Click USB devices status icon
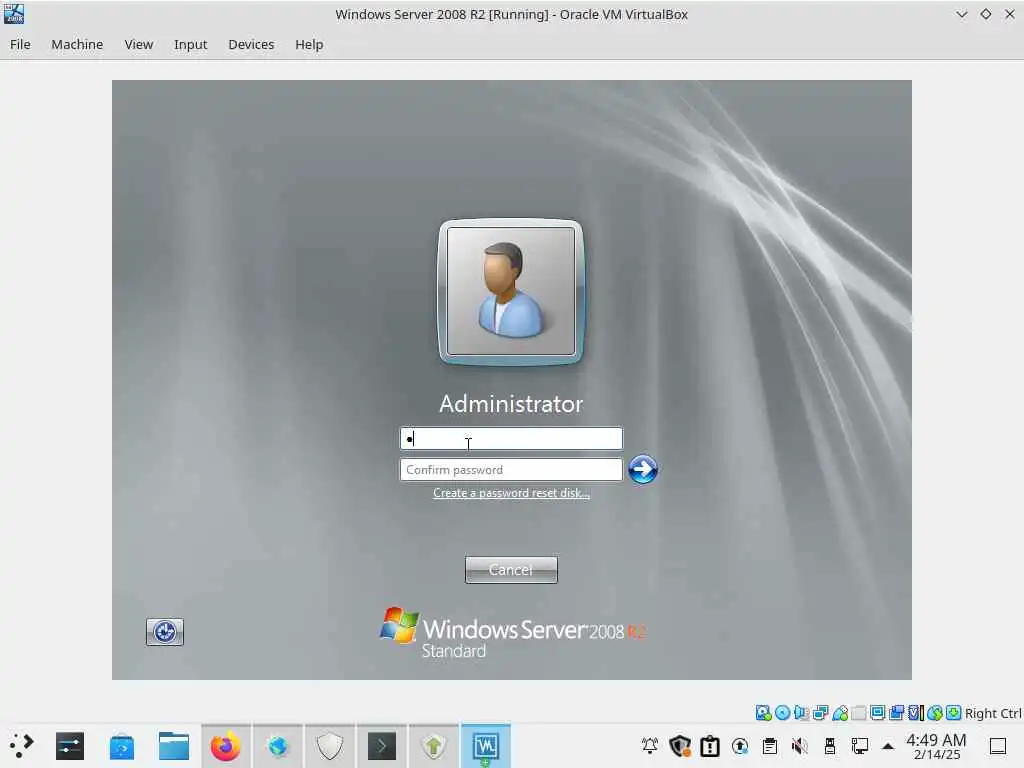Viewport: 1024px width, 768px height. coord(840,712)
